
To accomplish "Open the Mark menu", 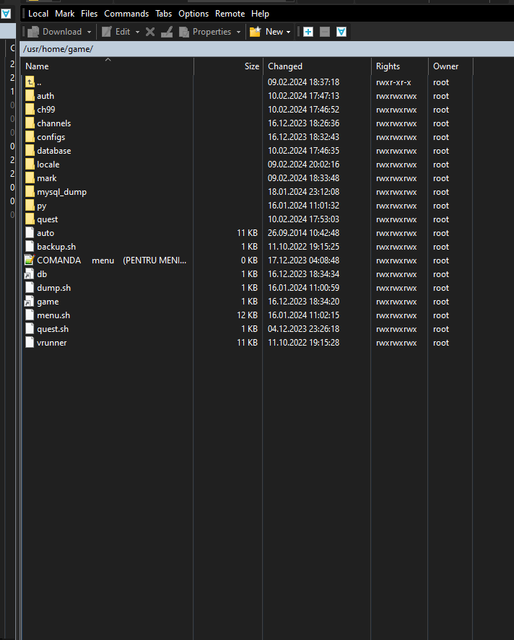I will tap(65, 14).
